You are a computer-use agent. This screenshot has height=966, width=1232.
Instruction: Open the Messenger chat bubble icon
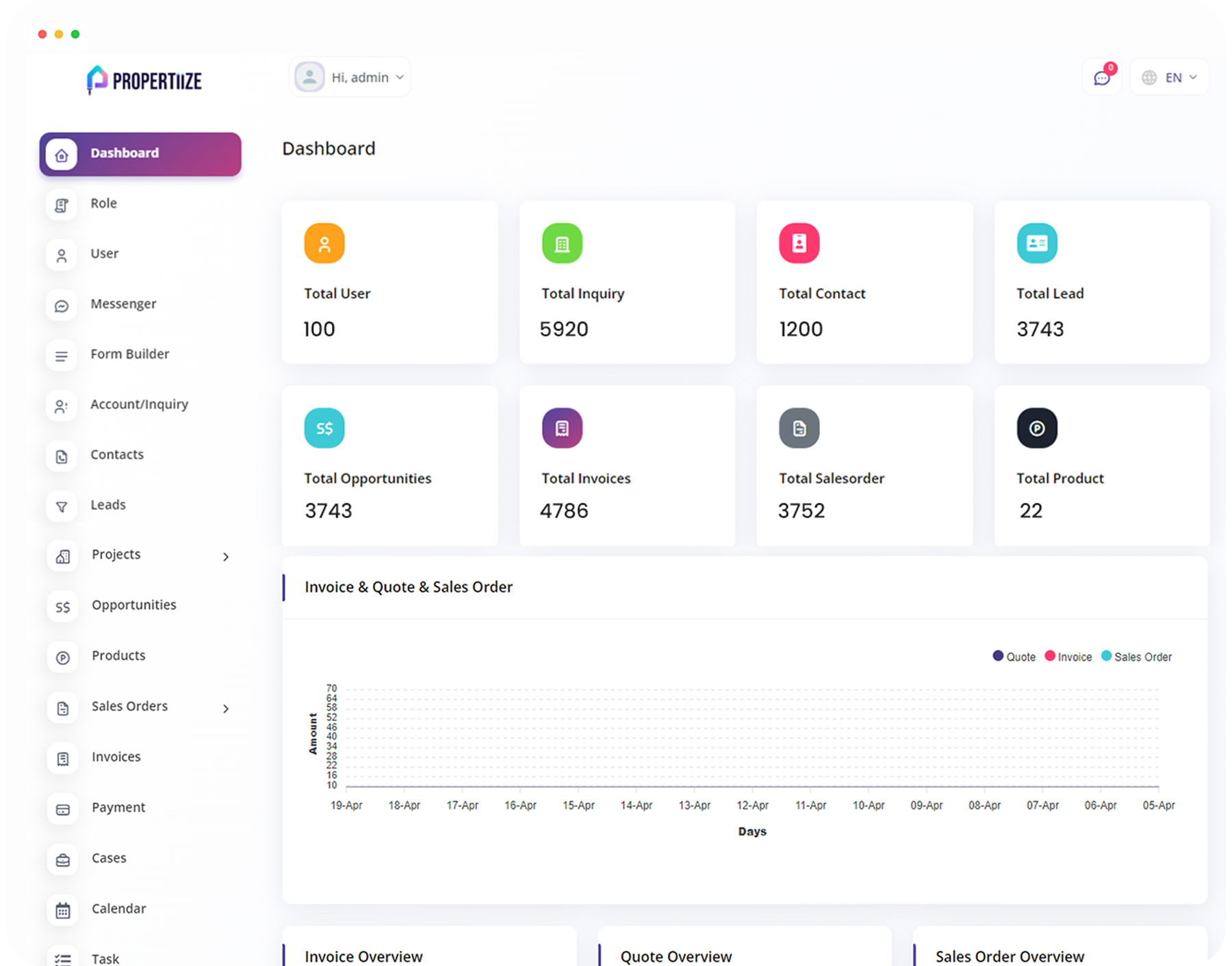pyautogui.click(x=62, y=305)
